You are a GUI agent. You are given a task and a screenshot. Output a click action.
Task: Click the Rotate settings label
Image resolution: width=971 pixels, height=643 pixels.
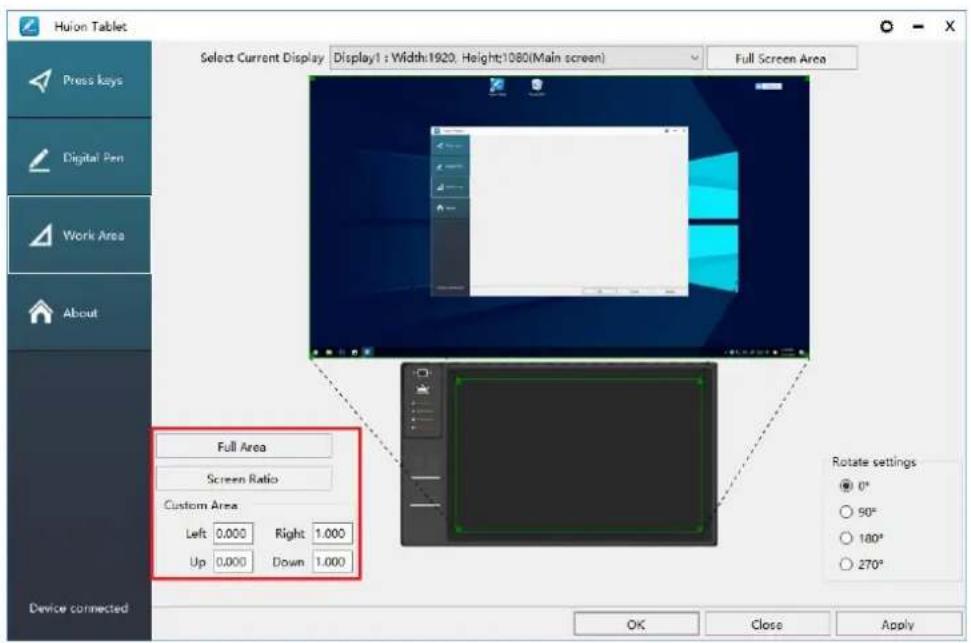pos(874,461)
